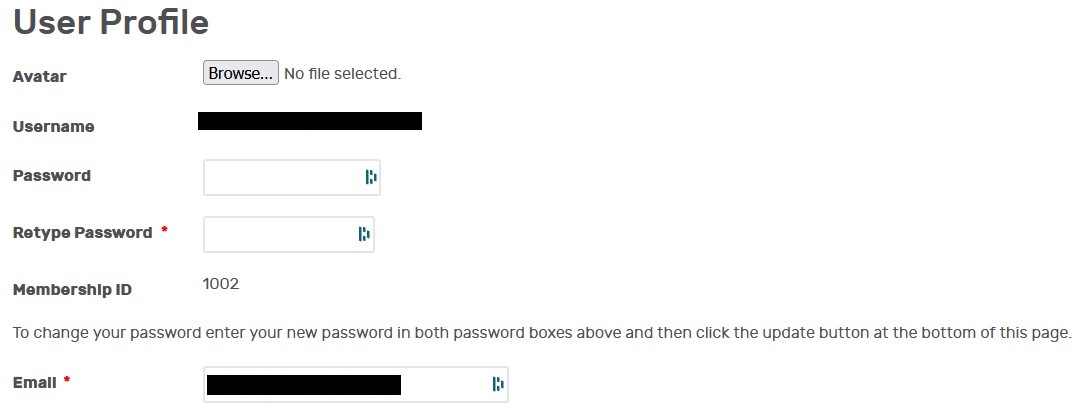Click the password manager icon in Password field
The width and height of the screenshot is (1078, 409).
click(x=371, y=177)
